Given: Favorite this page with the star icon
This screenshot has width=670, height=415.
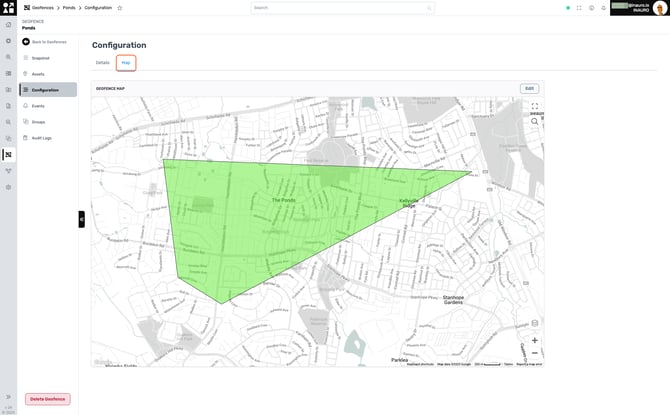Looking at the screenshot, I should 120,8.
